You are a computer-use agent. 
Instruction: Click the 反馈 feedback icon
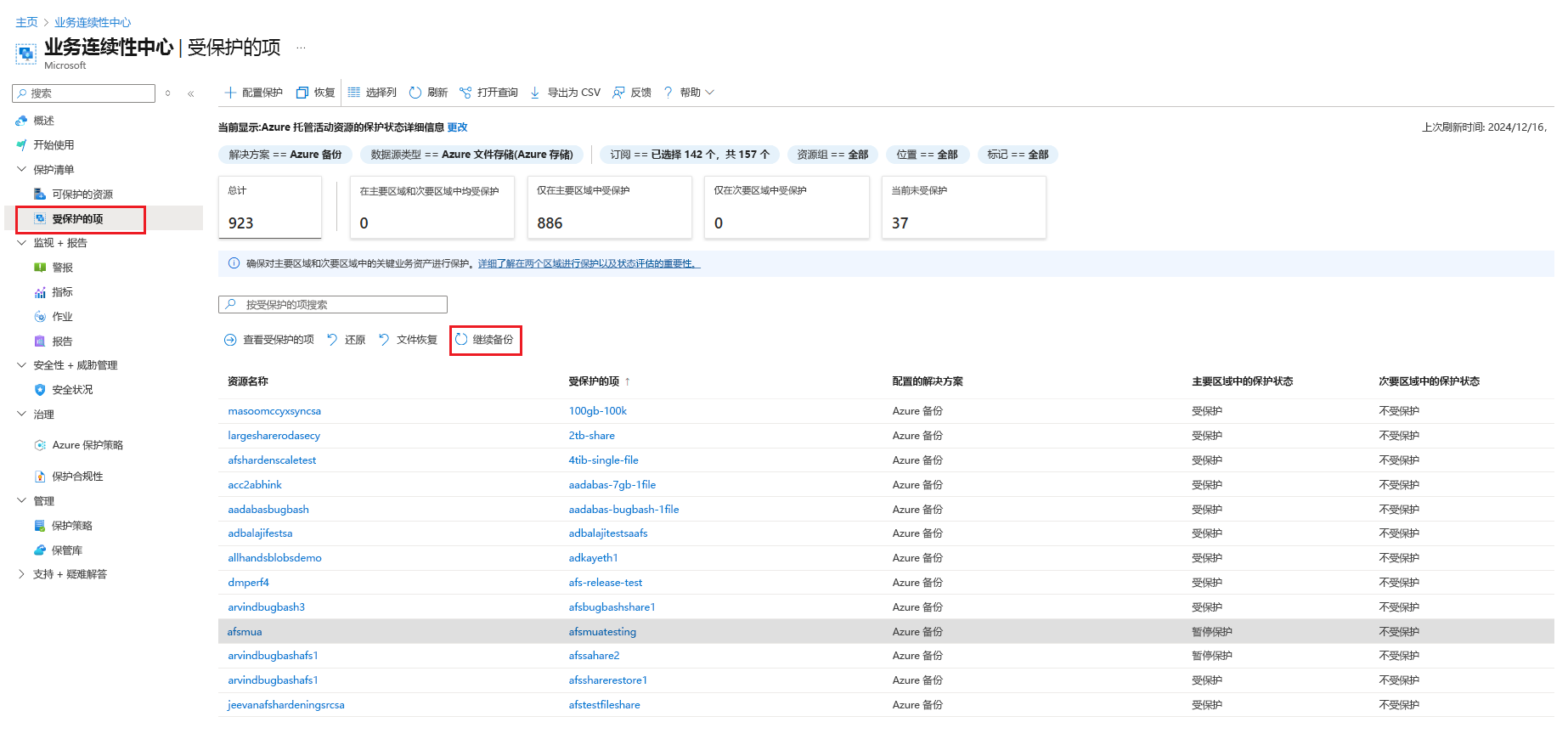pos(618,93)
